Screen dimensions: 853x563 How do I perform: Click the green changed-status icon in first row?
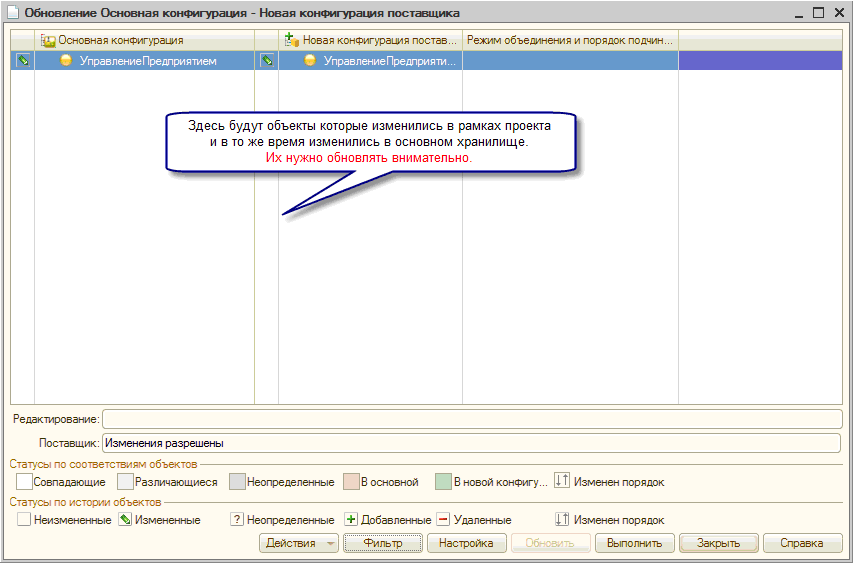tap(22, 61)
